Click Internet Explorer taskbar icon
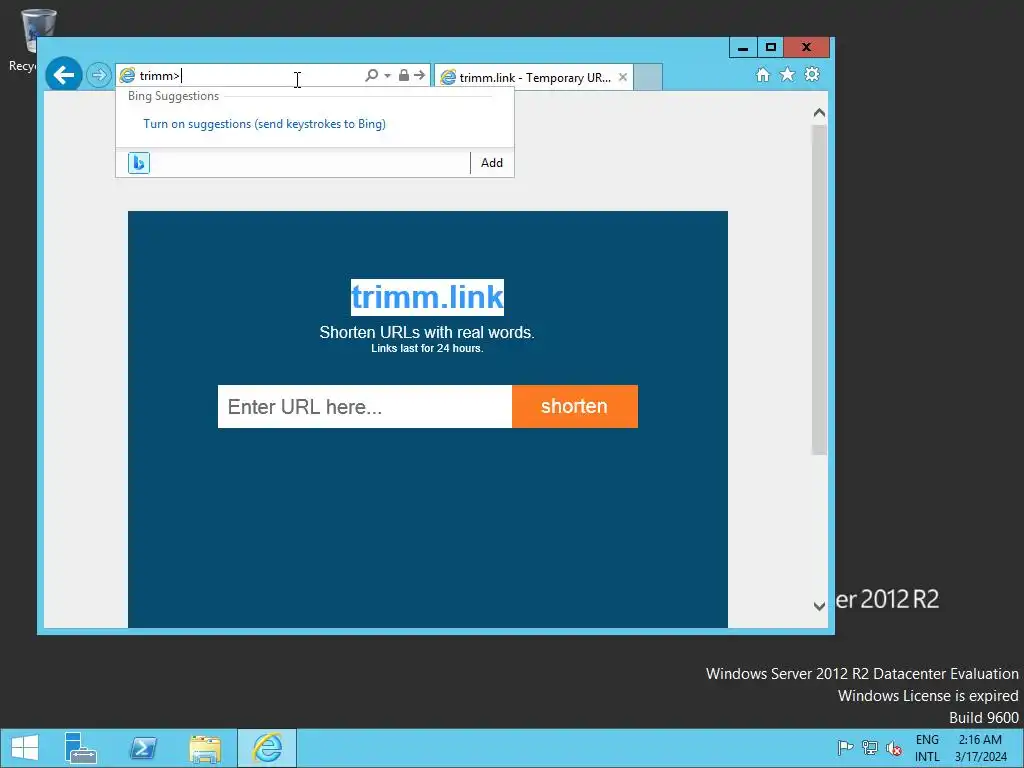The height and width of the screenshot is (768, 1024). [x=267, y=748]
